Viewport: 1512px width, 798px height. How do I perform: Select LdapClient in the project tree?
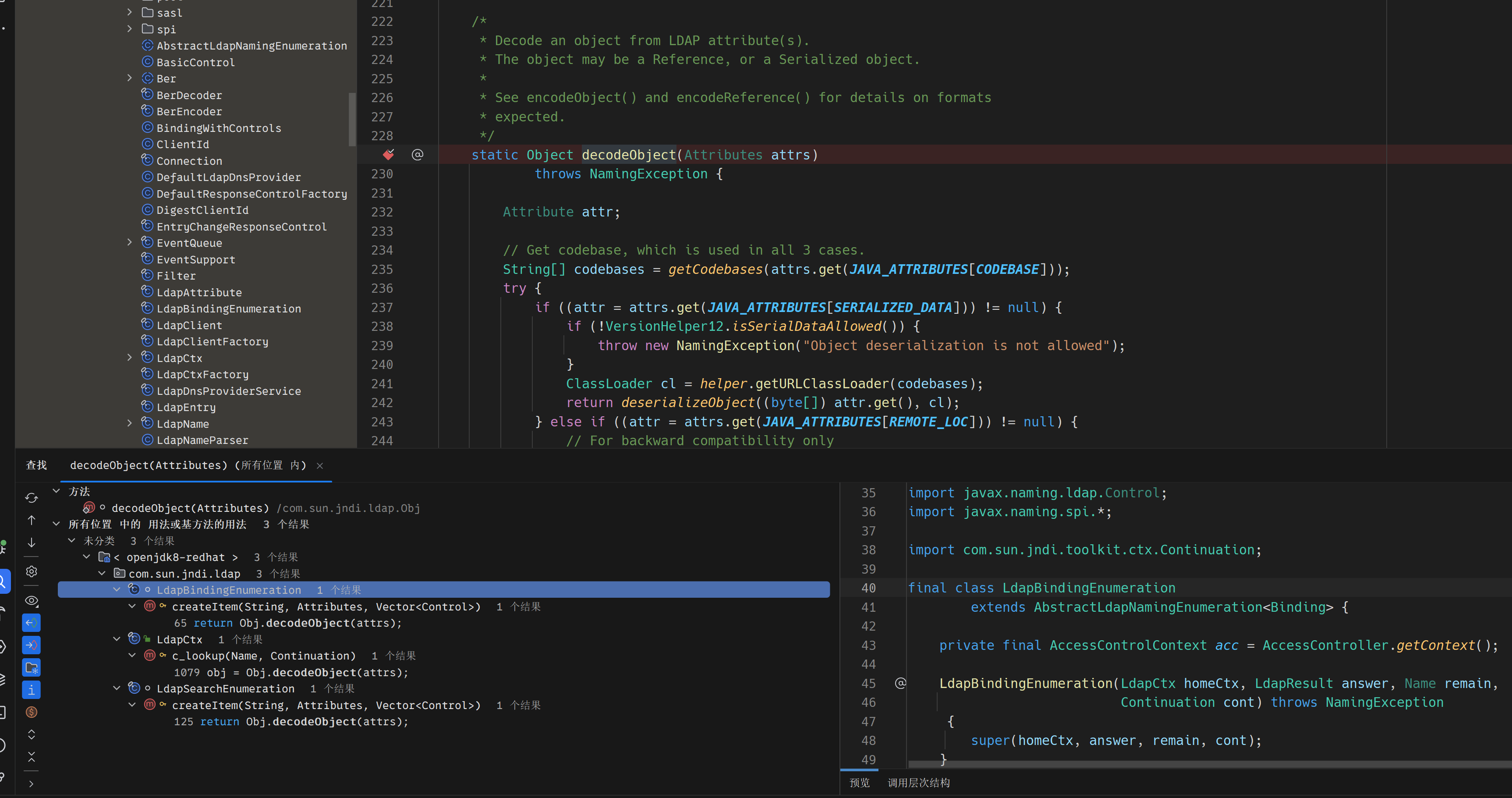pos(189,325)
